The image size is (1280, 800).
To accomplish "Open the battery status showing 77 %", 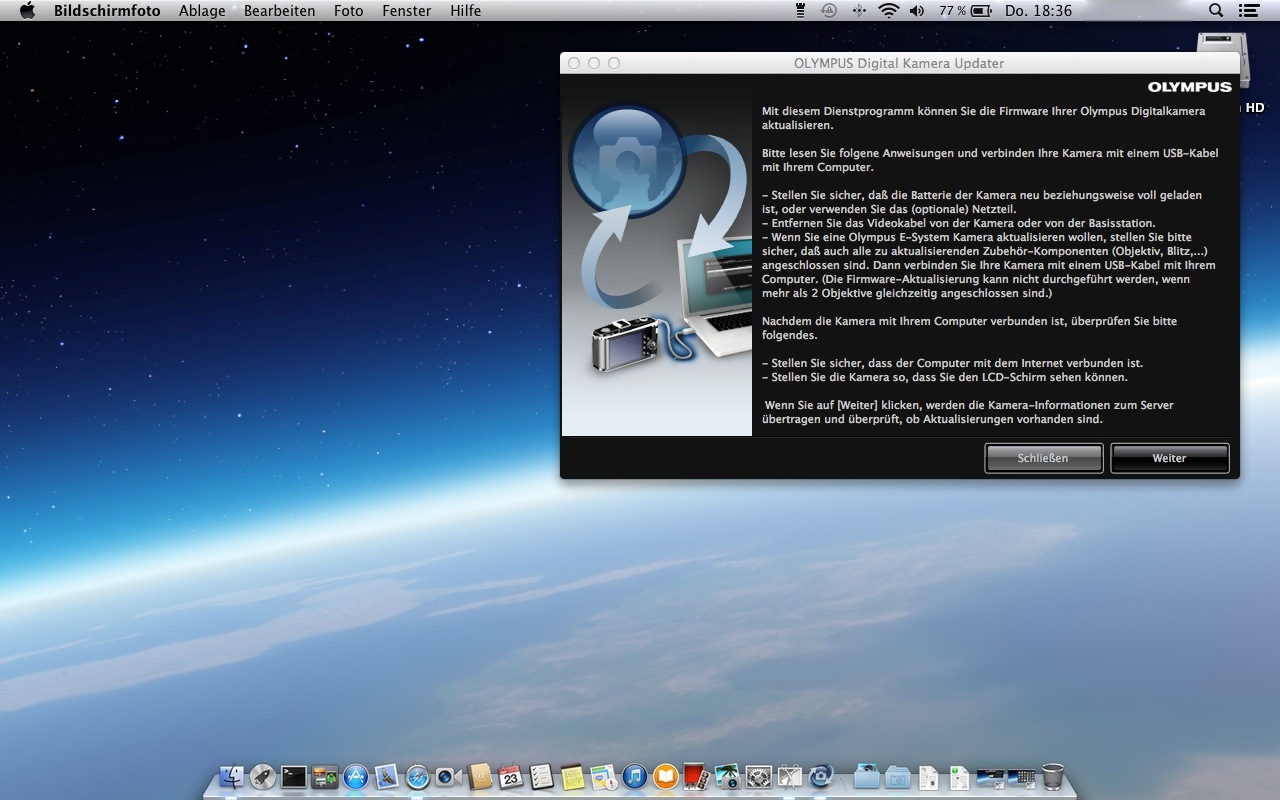I will click(x=966, y=11).
